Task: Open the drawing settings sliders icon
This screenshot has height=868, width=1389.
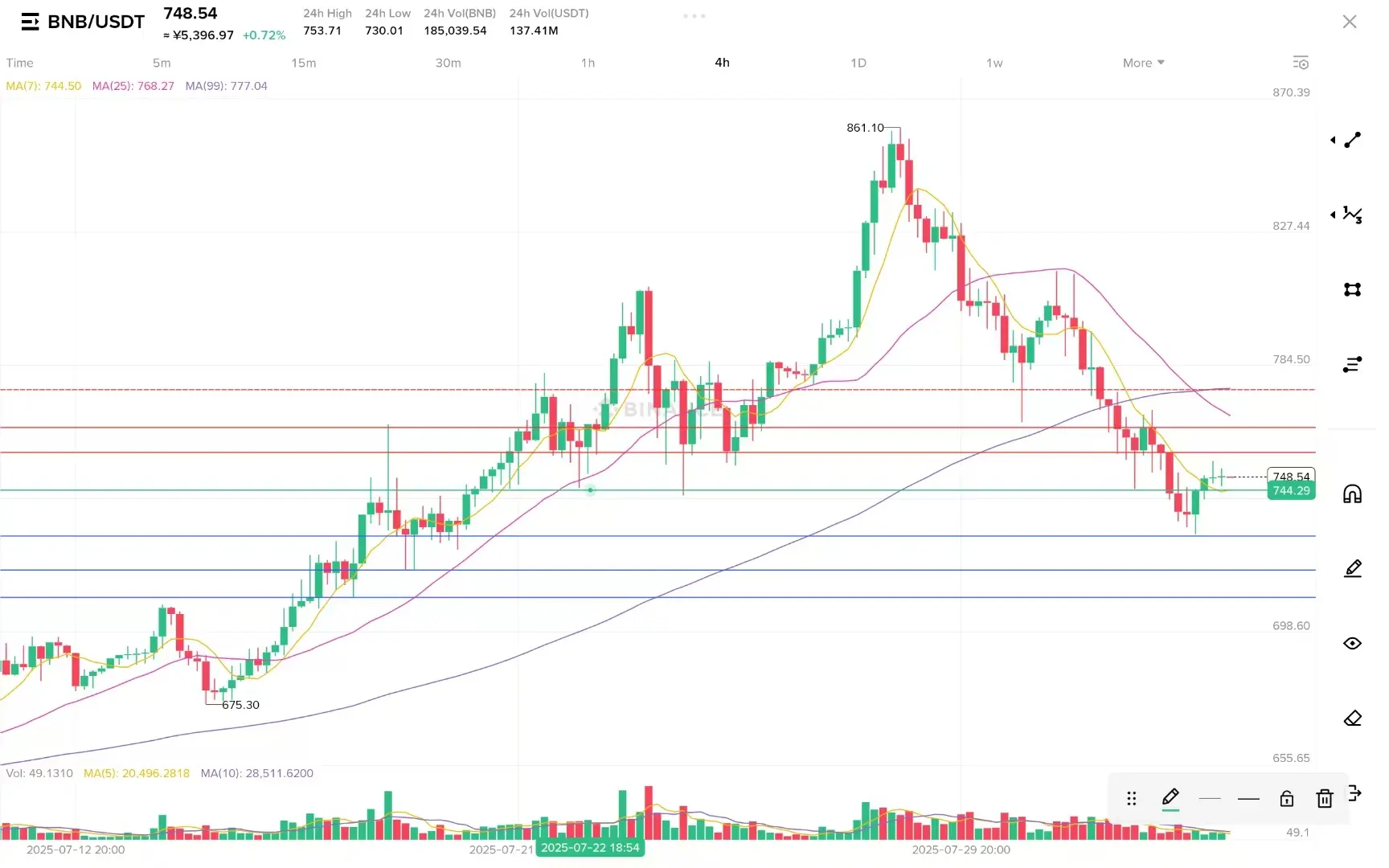Action: tap(1353, 365)
